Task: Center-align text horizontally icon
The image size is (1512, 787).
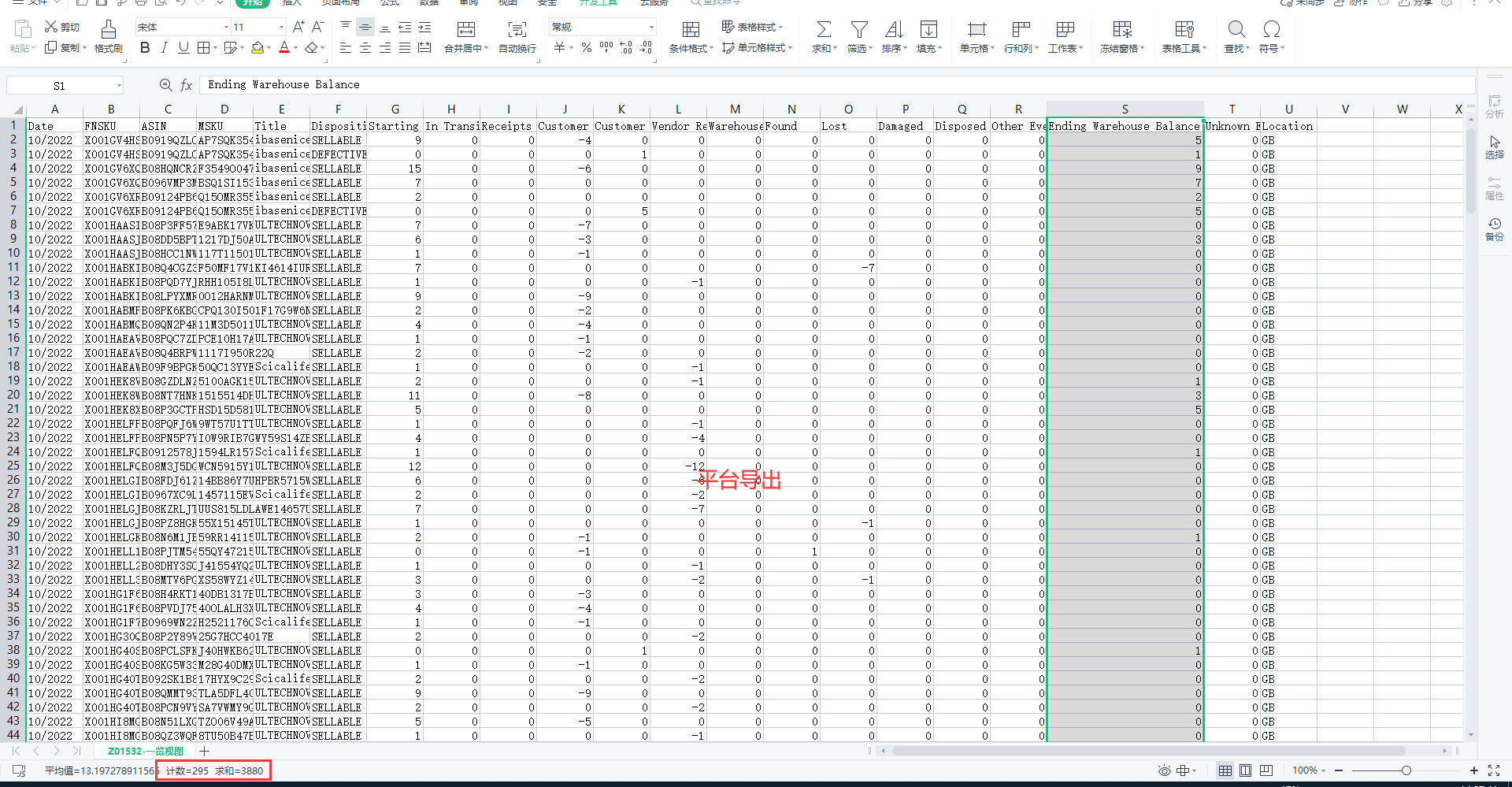Action: pos(365,48)
